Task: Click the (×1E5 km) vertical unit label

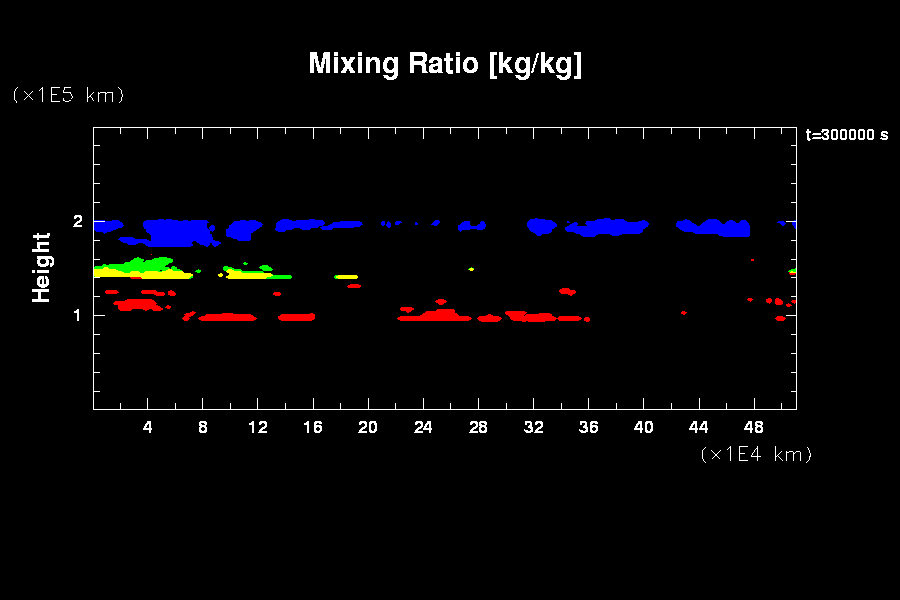Action: tap(67, 95)
